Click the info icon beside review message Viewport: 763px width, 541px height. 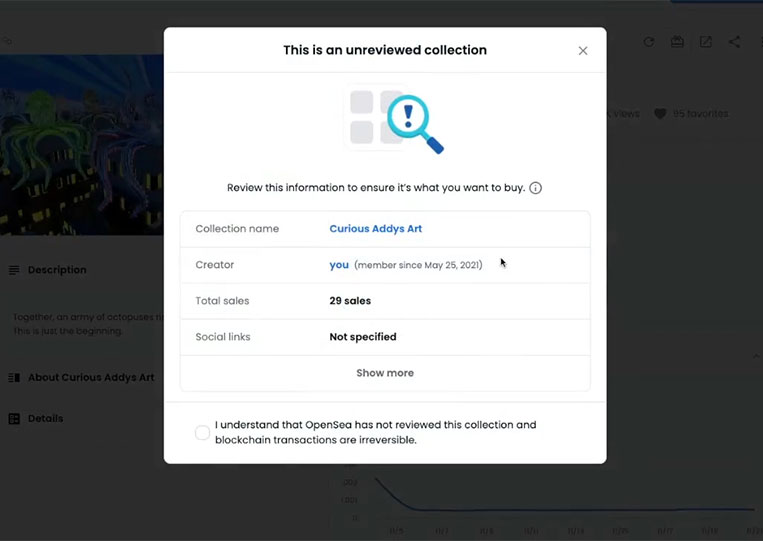click(535, 188)
